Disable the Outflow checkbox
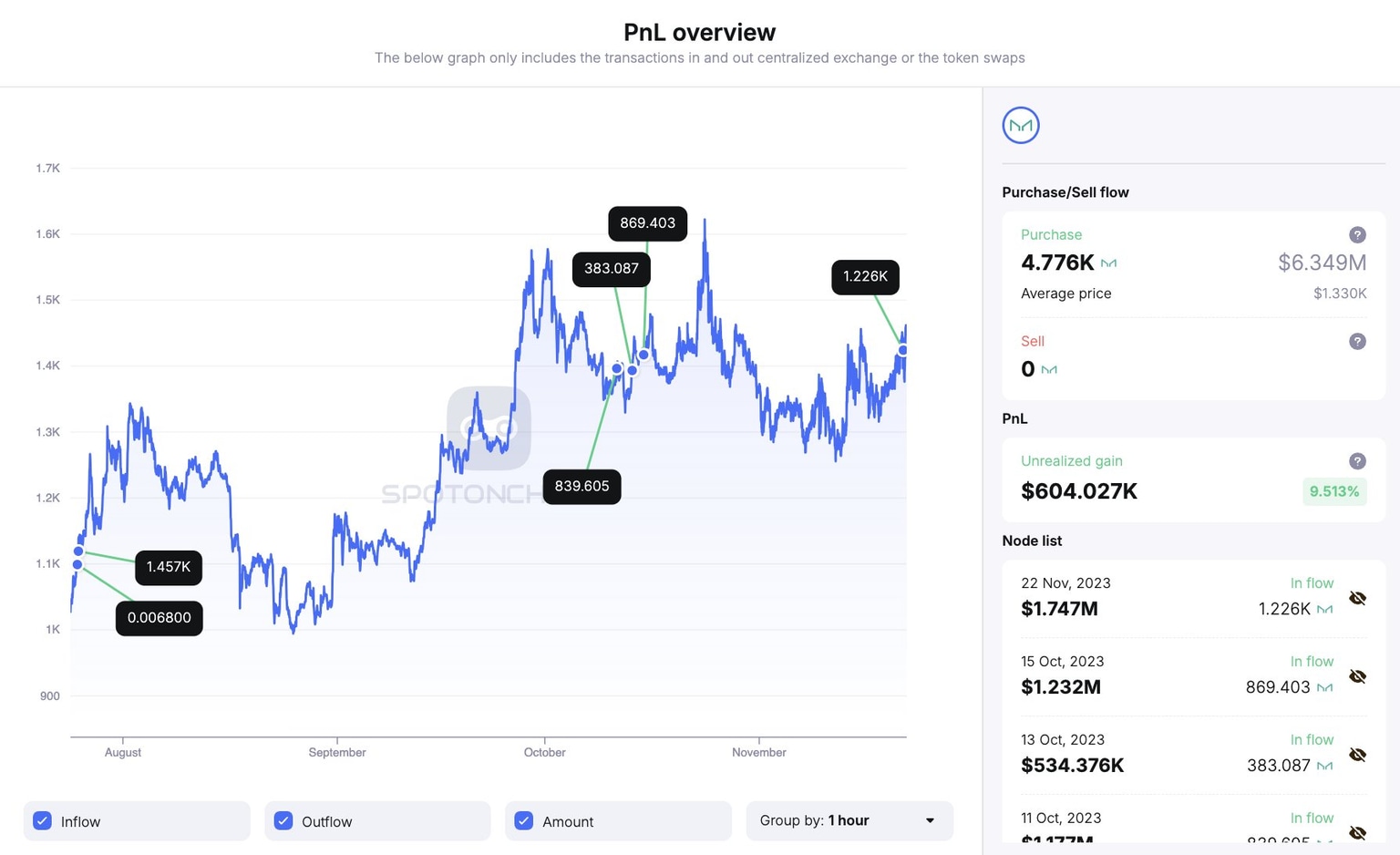Viewport: 1400px width, 855px height. pyautogui.click(x=283, y=820)
